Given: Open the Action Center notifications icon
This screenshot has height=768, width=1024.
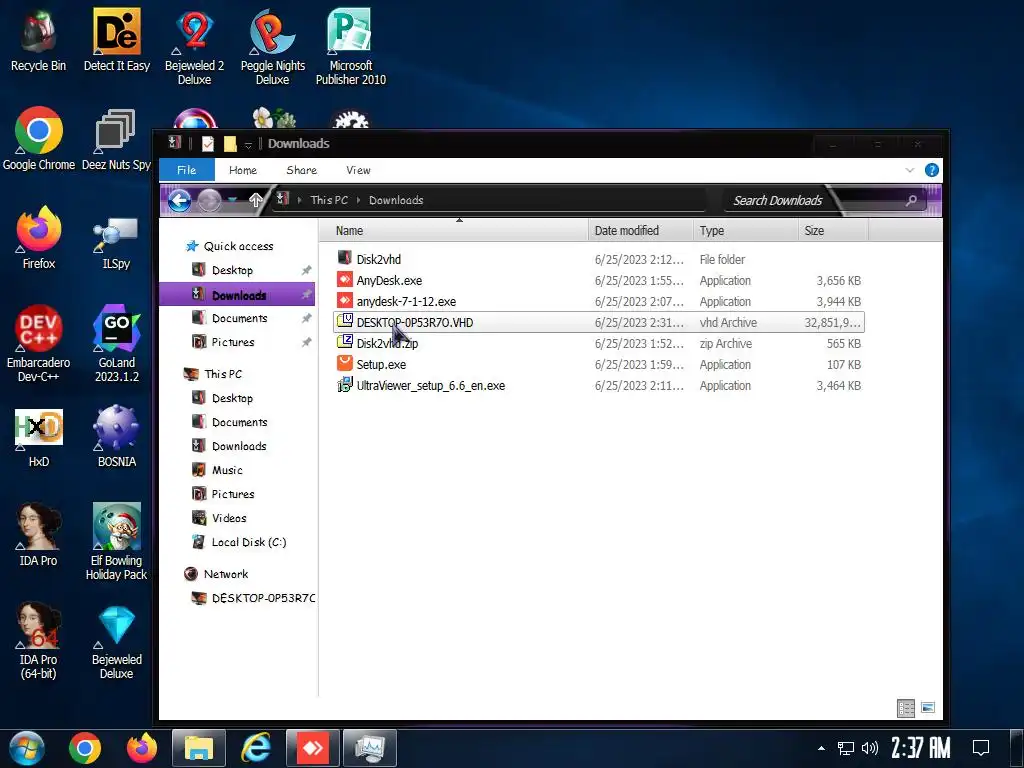Looking at the screenshot, I should [x=981, y=748].
